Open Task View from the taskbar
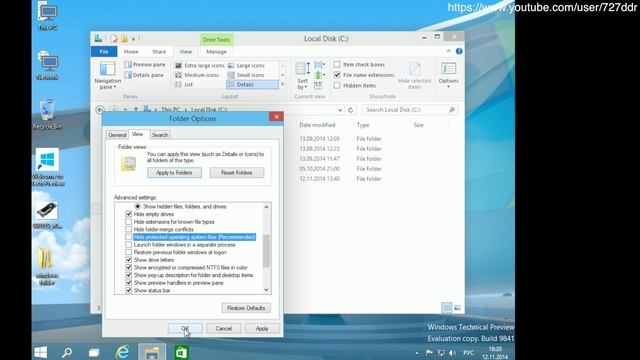This screenshot has height=360, width=640. (x=94, y=352)
